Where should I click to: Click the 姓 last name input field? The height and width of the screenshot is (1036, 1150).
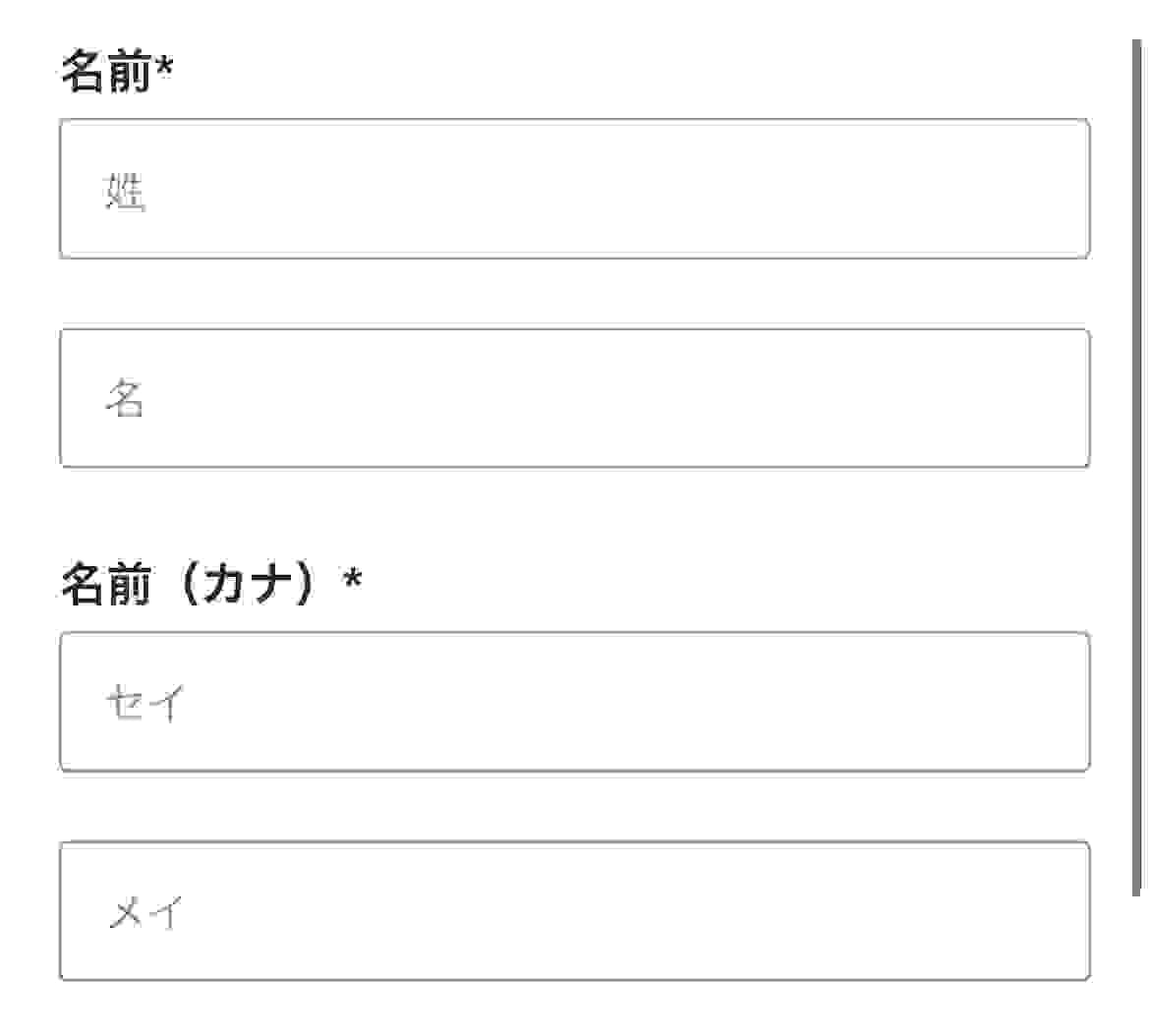[x=574, y=189]
